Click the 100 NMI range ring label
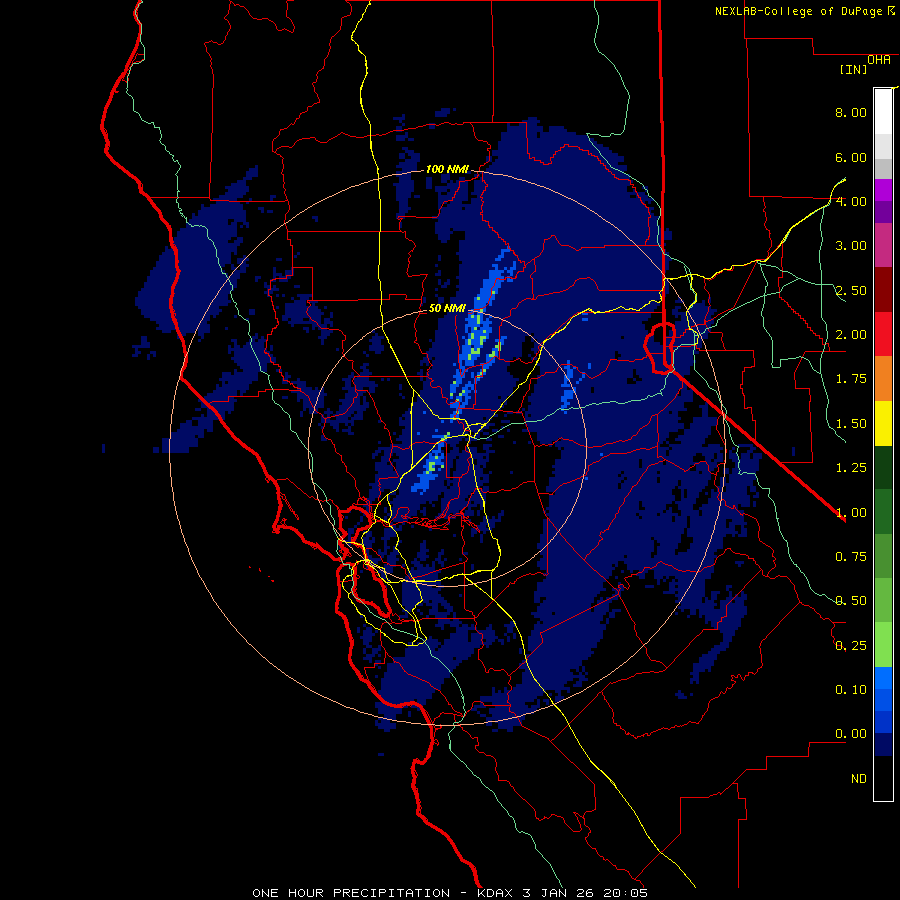The width and height of the screenshot is (900, 900). (447, 169)
